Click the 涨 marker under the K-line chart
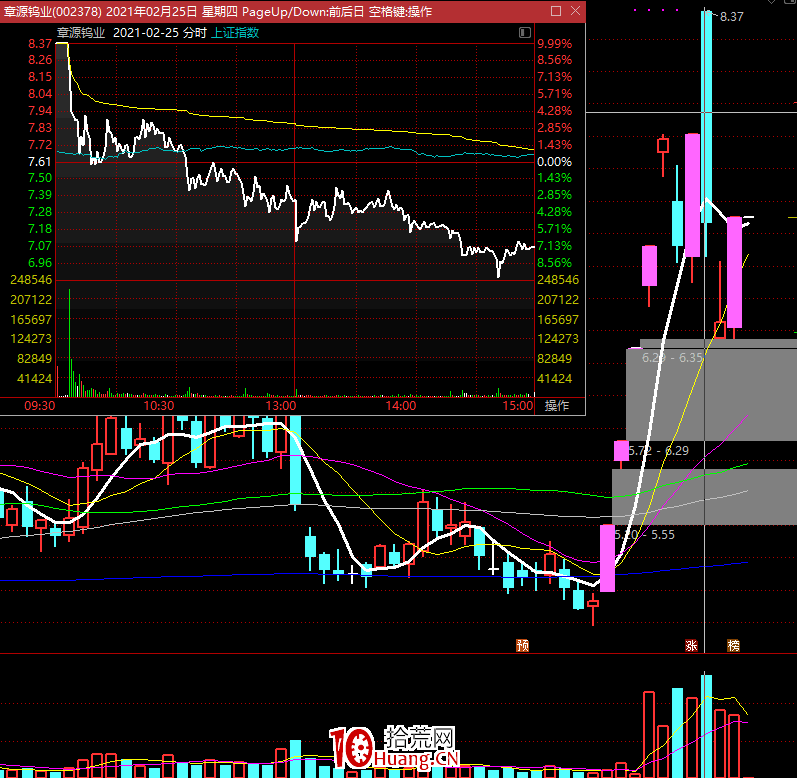This screenshot has height=778, width=797. (x=691, y=645)
